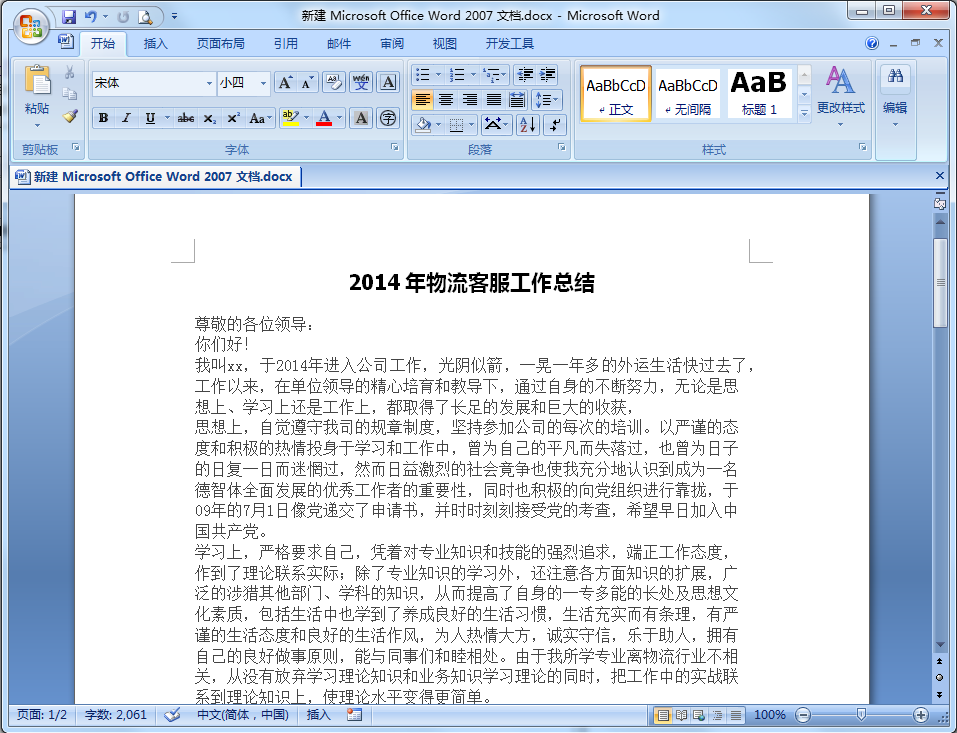Apply superscript formatting
The height and width of the screenshot is (733, 957).
point(233,118)
